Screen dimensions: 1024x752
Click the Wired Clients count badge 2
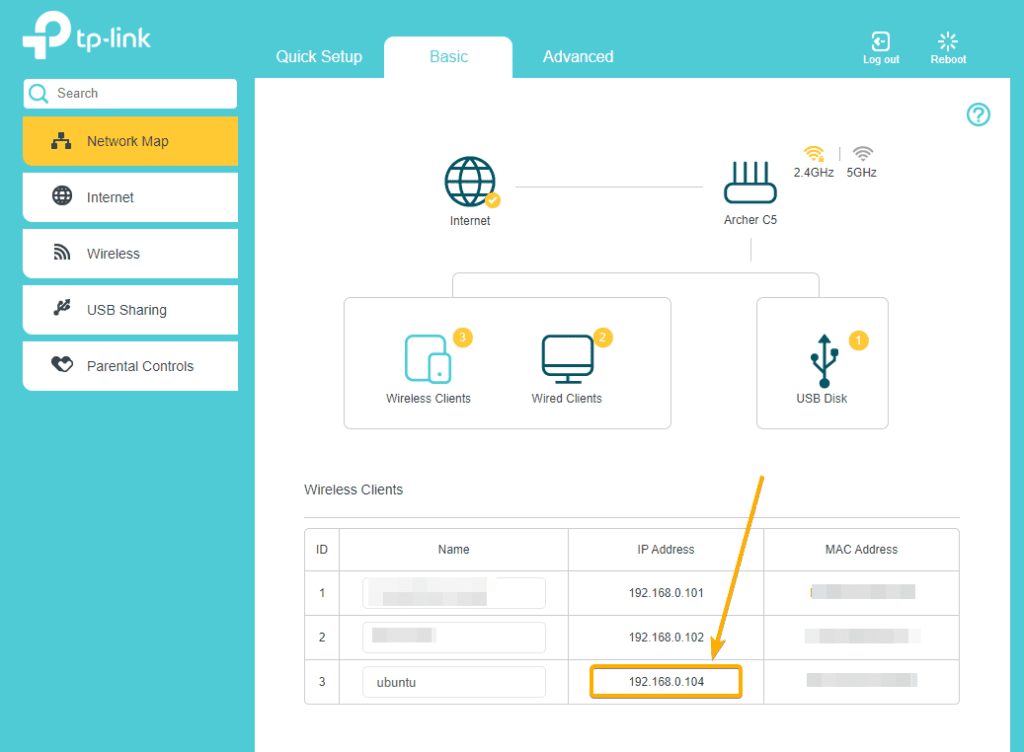[x=602, y=337]
